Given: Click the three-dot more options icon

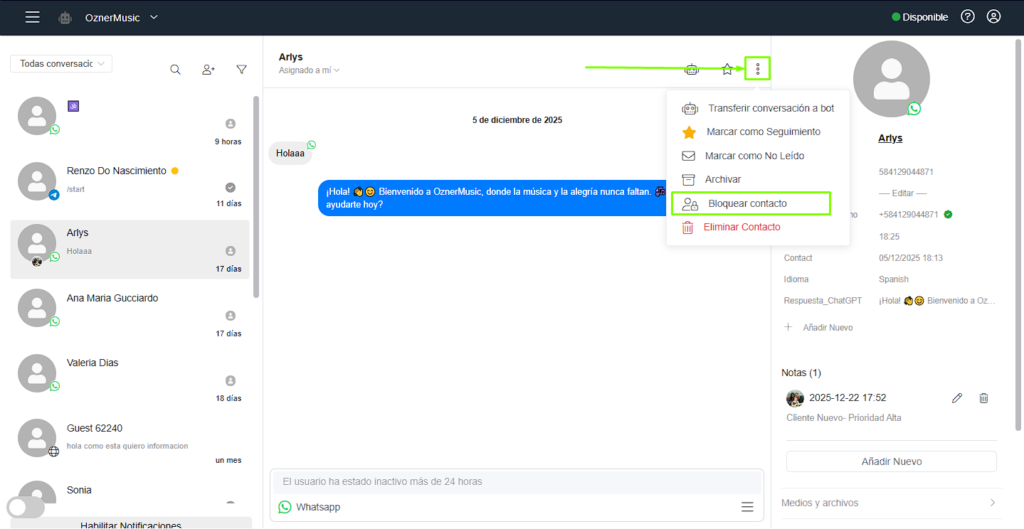Looking at the screenshot, I should click(x=759, y=69).
